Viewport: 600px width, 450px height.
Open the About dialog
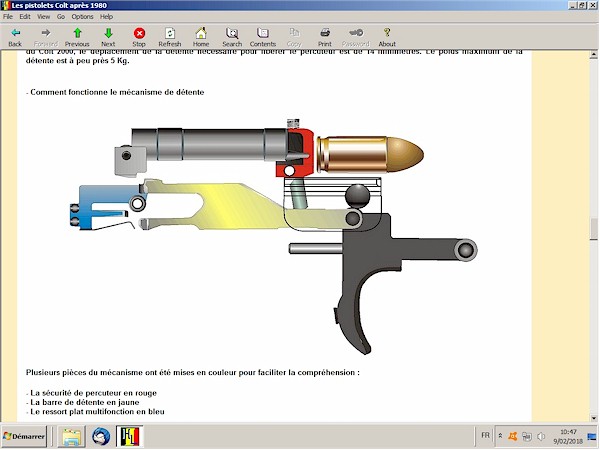click(x=387, y=37)
